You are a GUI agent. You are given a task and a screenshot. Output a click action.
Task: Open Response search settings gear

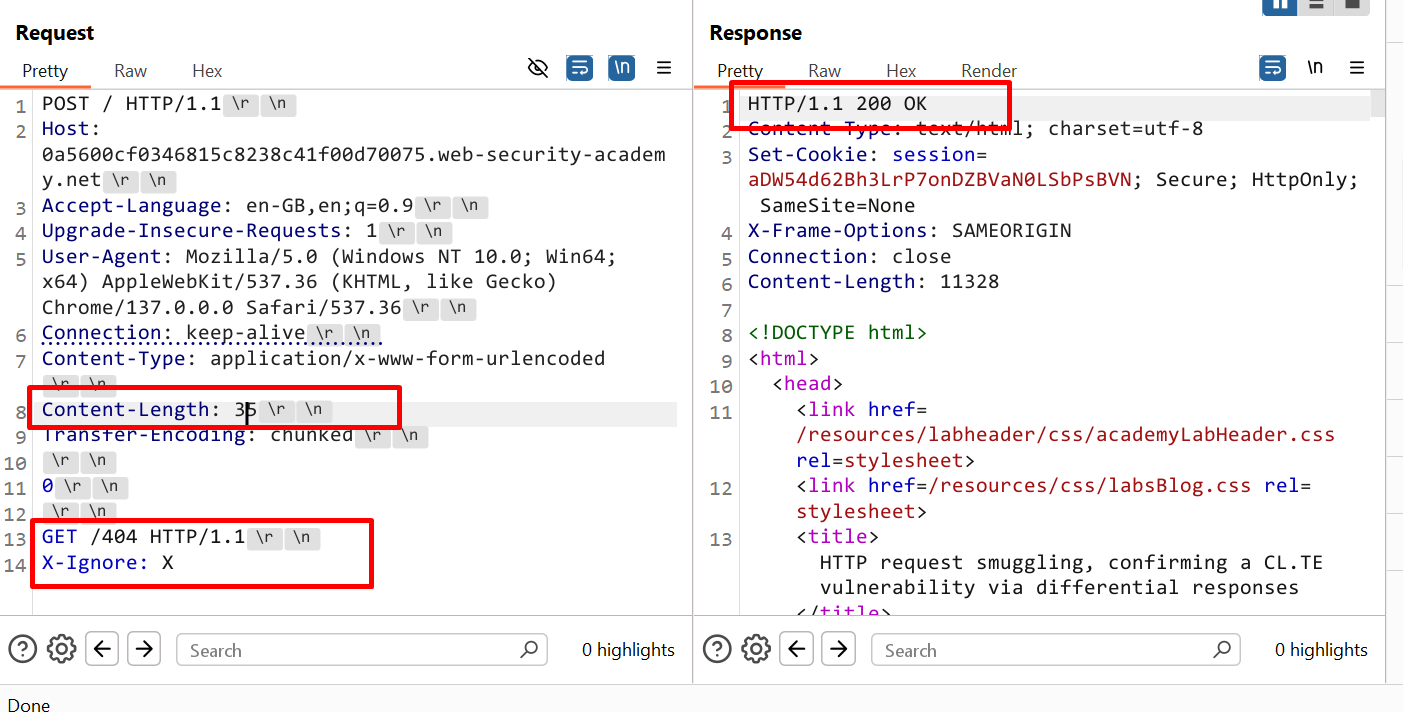pyautogui.click(x=757, y=649)
